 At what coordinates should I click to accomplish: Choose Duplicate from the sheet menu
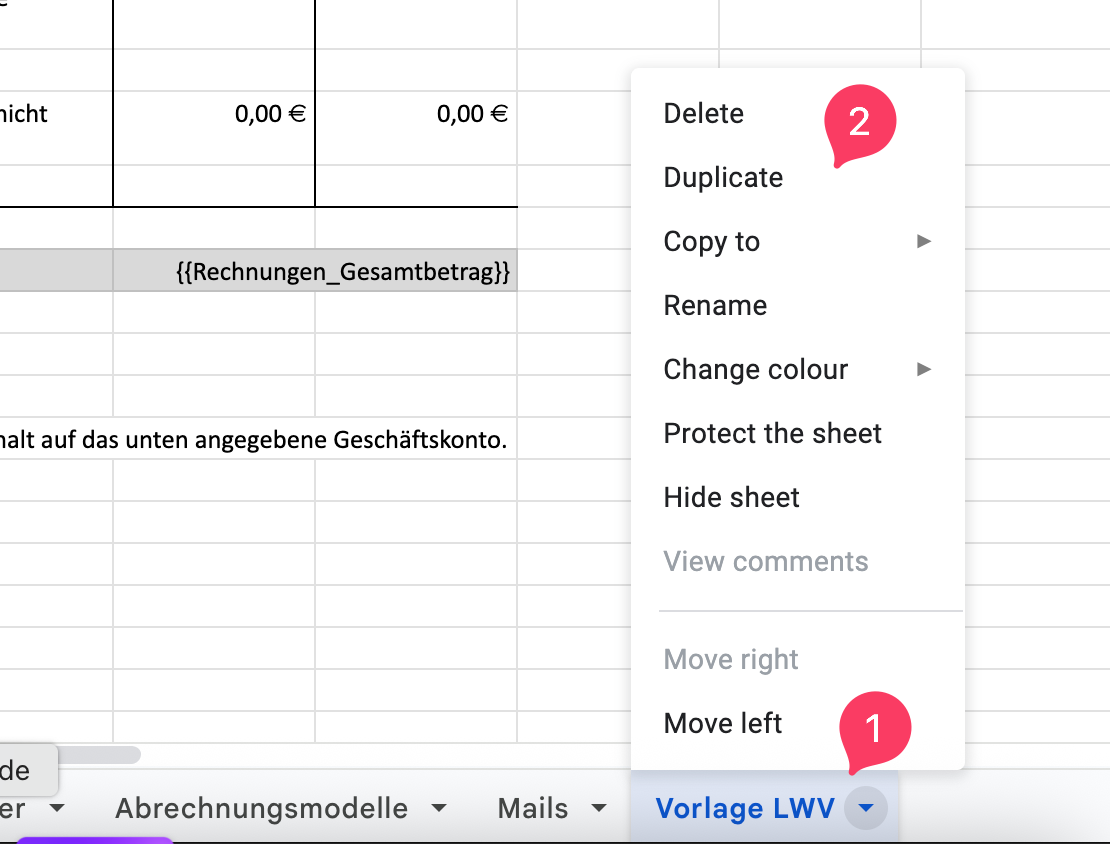(x=723, y=178)
